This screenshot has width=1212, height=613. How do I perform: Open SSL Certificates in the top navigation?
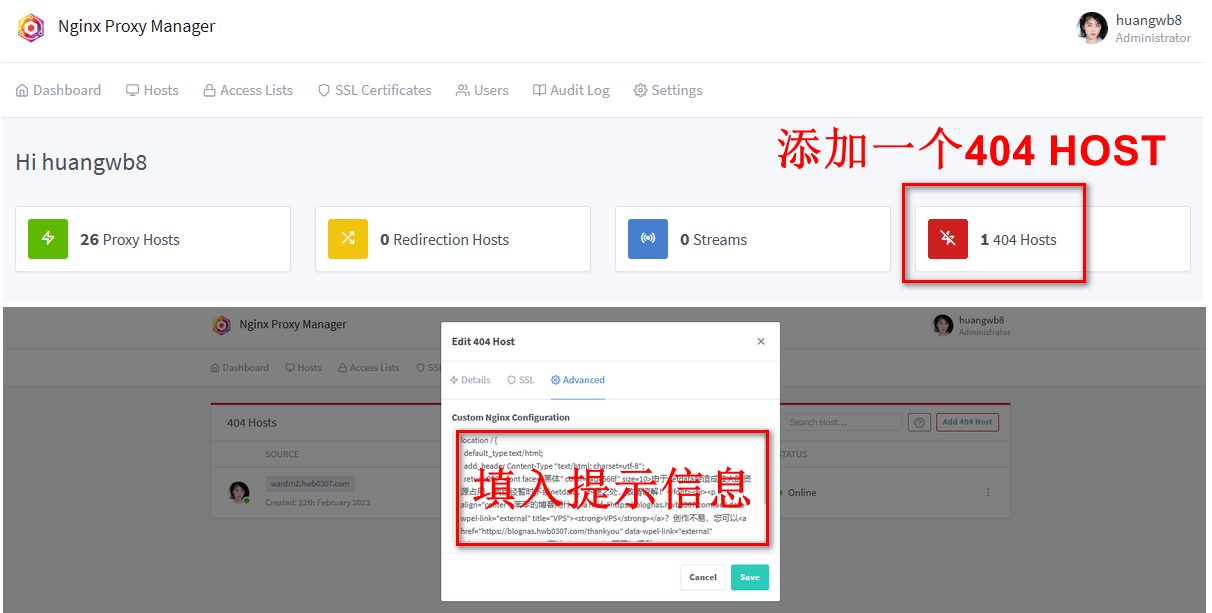[x=374, y=90]
